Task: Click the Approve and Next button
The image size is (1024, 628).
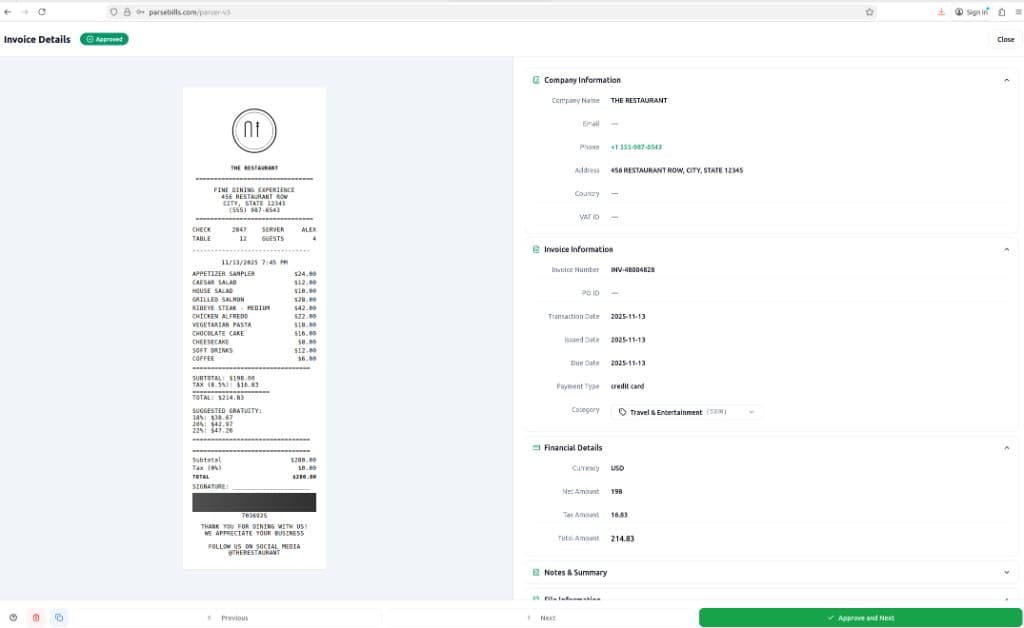Action: (x=862, y=617)
